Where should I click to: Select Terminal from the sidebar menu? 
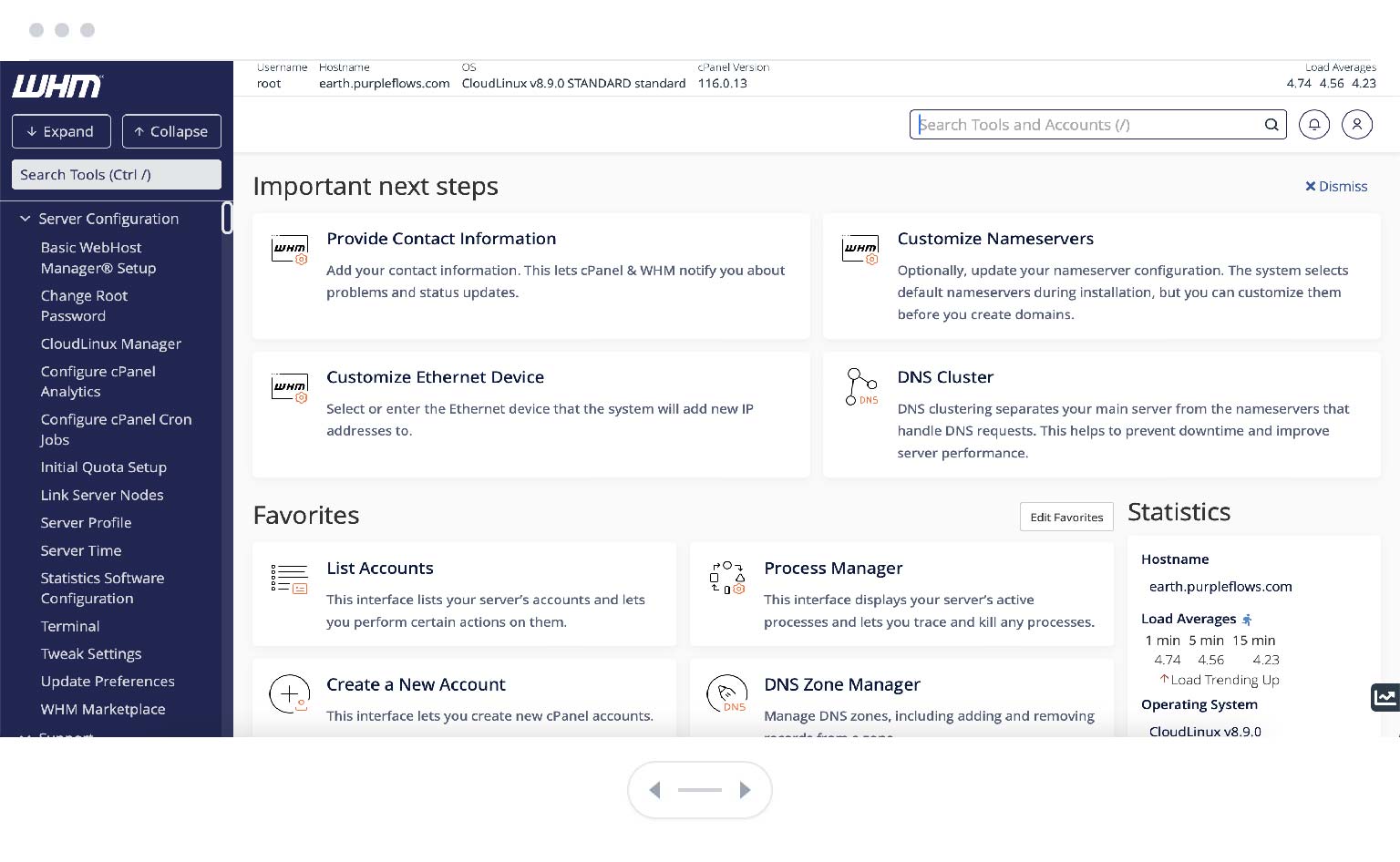pyautogui.click(x=70, y=626)
